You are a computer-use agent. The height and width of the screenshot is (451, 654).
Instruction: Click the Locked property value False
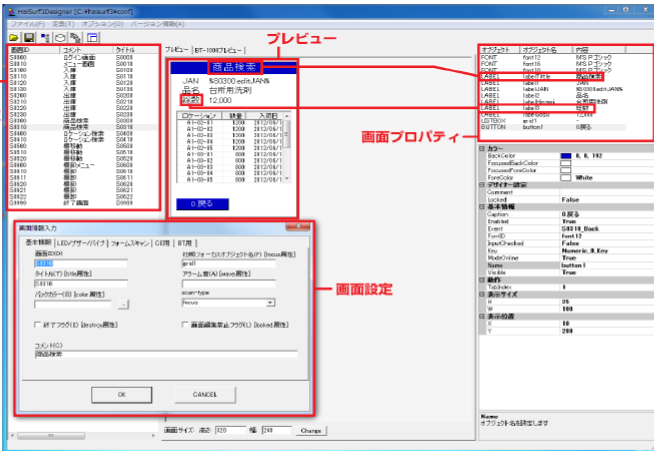(570, 199)
